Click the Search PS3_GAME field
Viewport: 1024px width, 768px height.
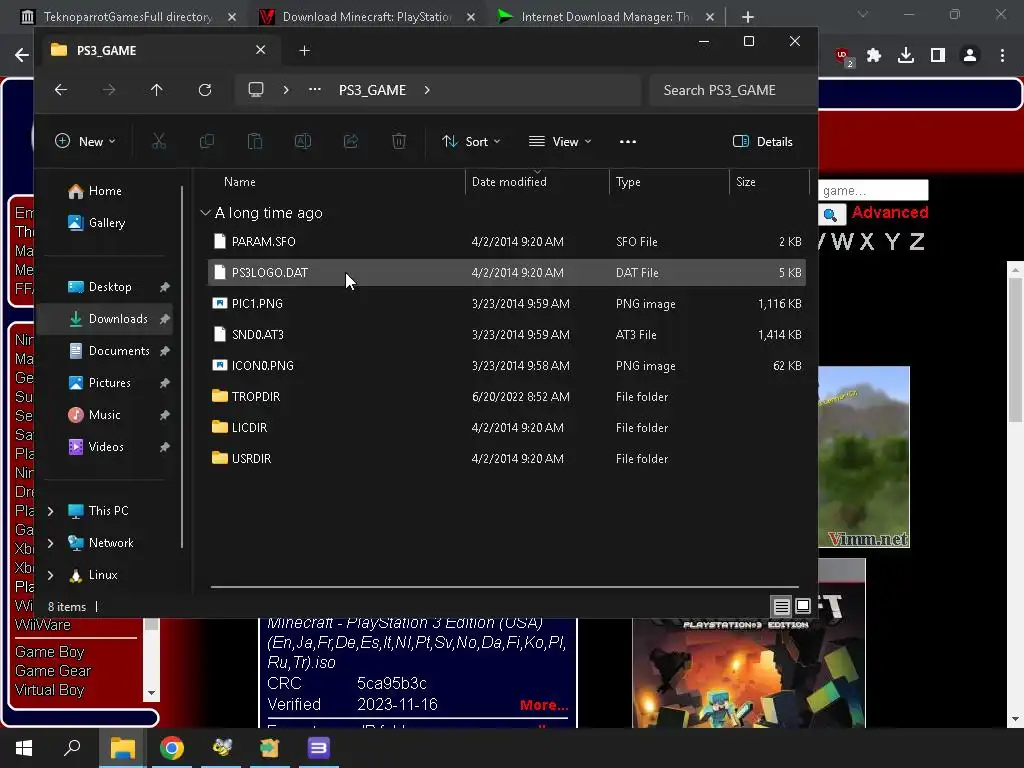click(x=733, y=90)
